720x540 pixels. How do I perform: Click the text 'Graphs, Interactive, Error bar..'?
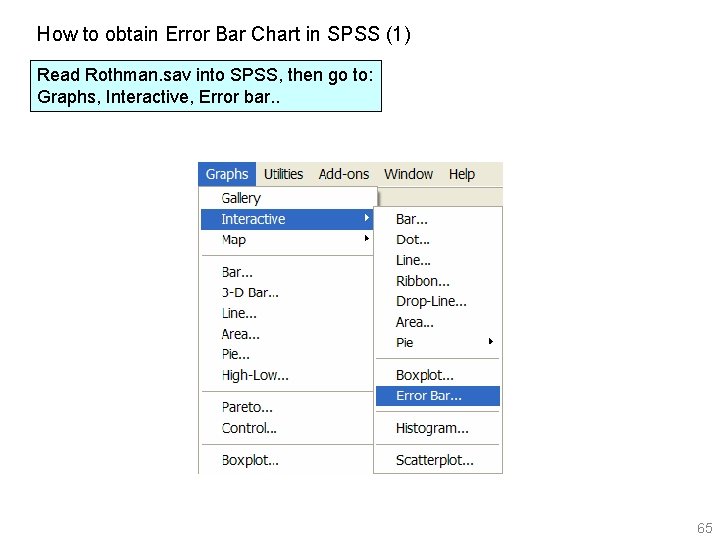click(158, 97)
